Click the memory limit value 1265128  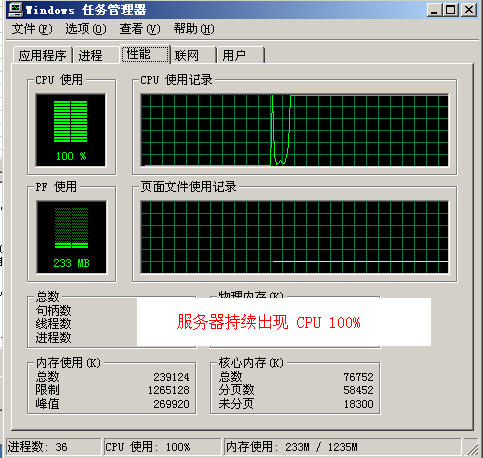(169, 390)
